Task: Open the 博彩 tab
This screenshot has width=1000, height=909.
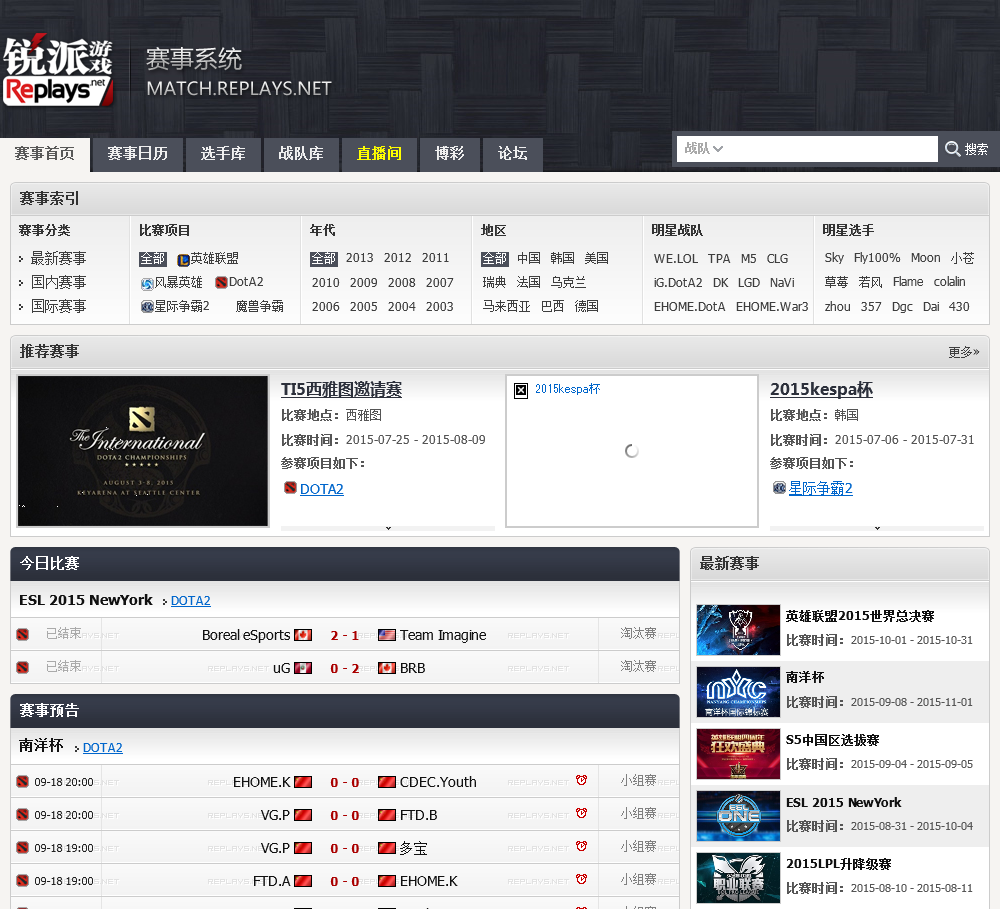Action: pyautogui.click(x=450, y=154)
